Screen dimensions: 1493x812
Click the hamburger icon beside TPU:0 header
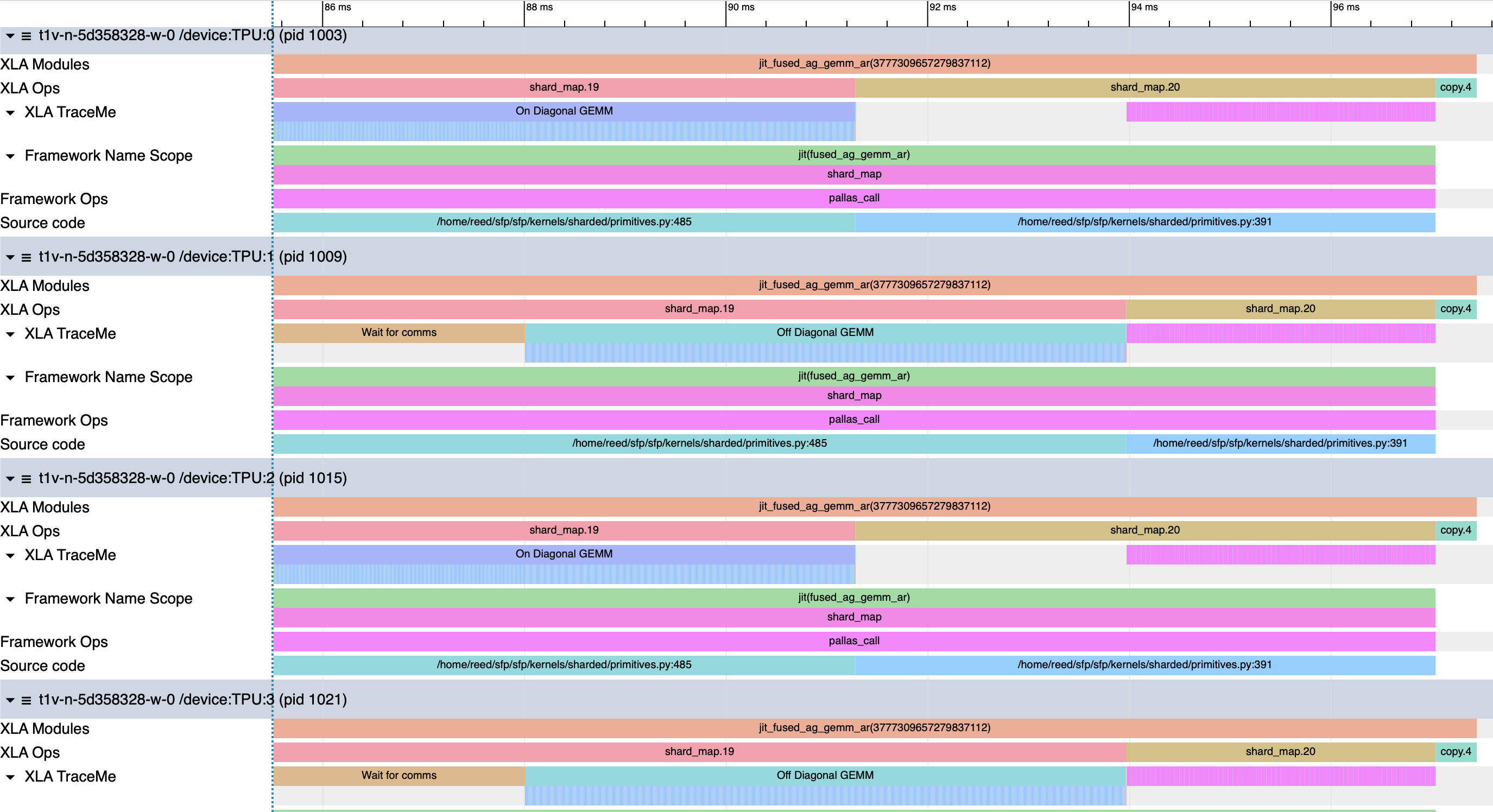[26, 36]
